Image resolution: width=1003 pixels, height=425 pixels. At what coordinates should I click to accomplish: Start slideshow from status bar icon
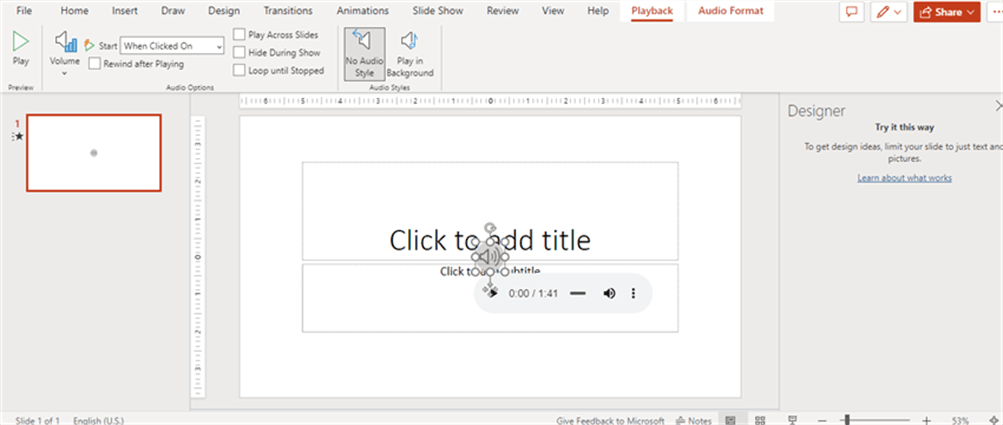pos(792,420)
